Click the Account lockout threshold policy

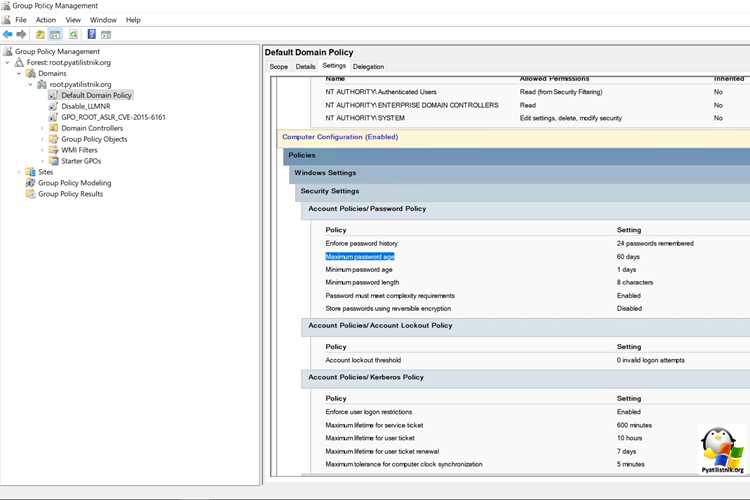tap(363, 360)
